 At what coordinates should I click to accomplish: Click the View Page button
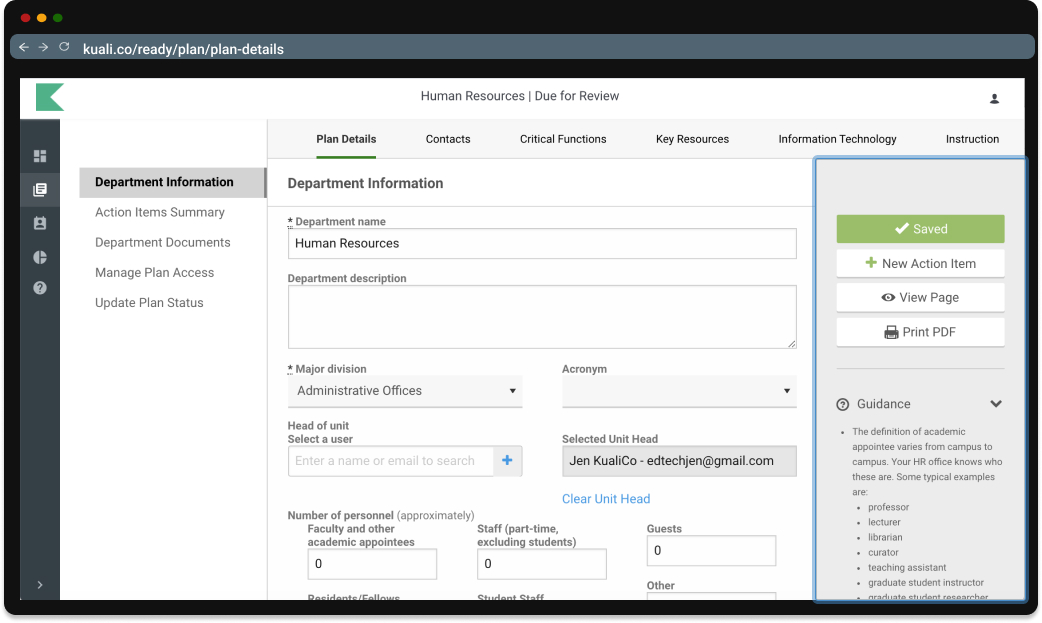point(920,298)
